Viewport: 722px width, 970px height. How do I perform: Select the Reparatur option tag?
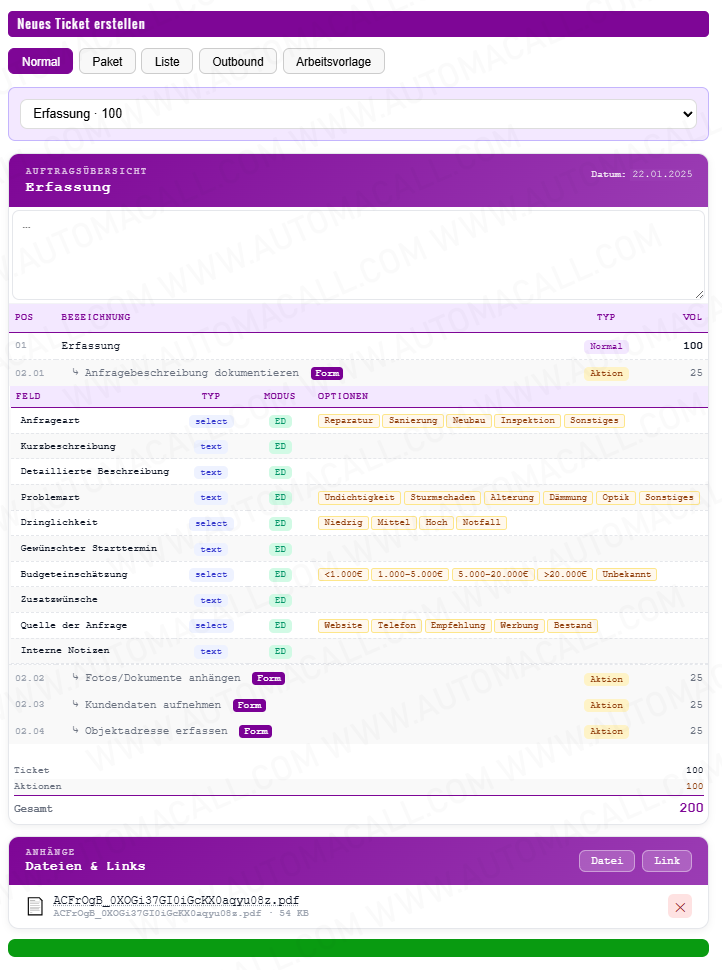348,421
